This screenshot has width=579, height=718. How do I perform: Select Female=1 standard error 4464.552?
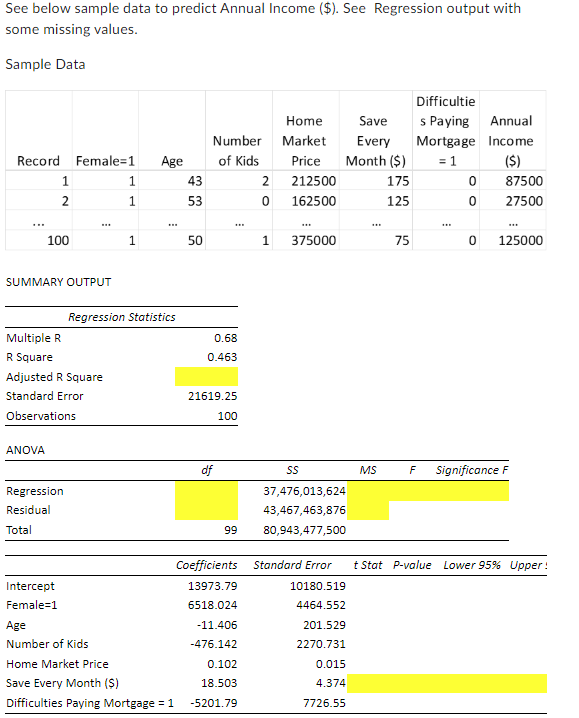(x=321, y=605)
